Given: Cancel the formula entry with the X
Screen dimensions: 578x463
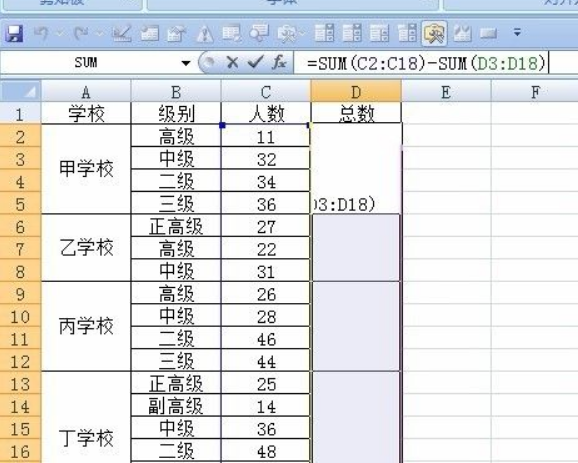Looking at the screenshot, I should pyautogui.click(x=232, y=62).
